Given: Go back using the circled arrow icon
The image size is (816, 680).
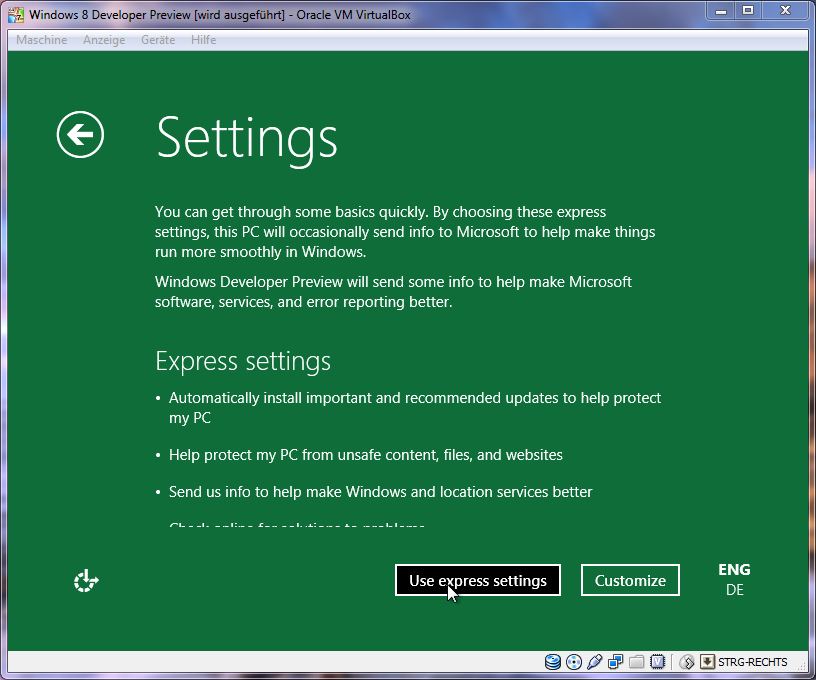Looking at the screenshot, I should pos(80,134).
